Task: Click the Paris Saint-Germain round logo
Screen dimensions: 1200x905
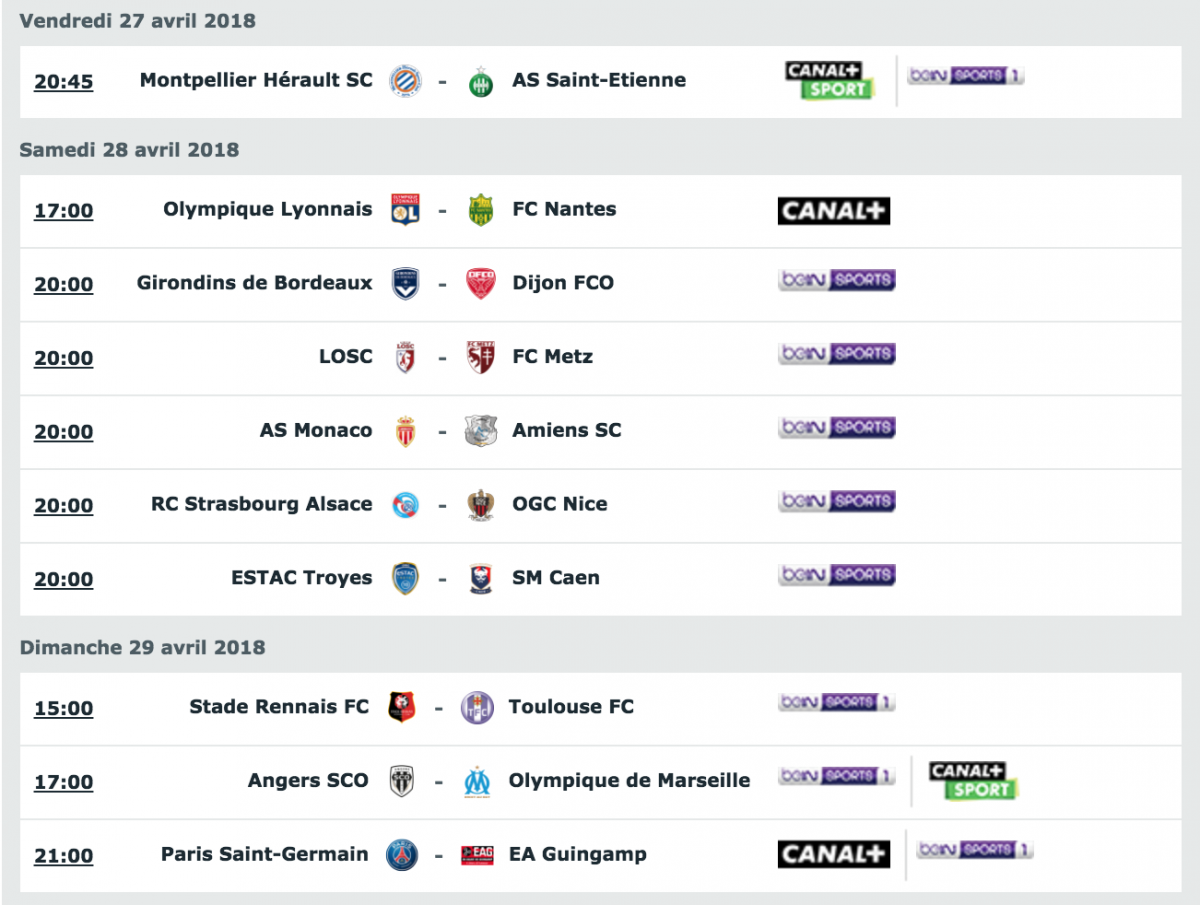Action: (402, 855)
